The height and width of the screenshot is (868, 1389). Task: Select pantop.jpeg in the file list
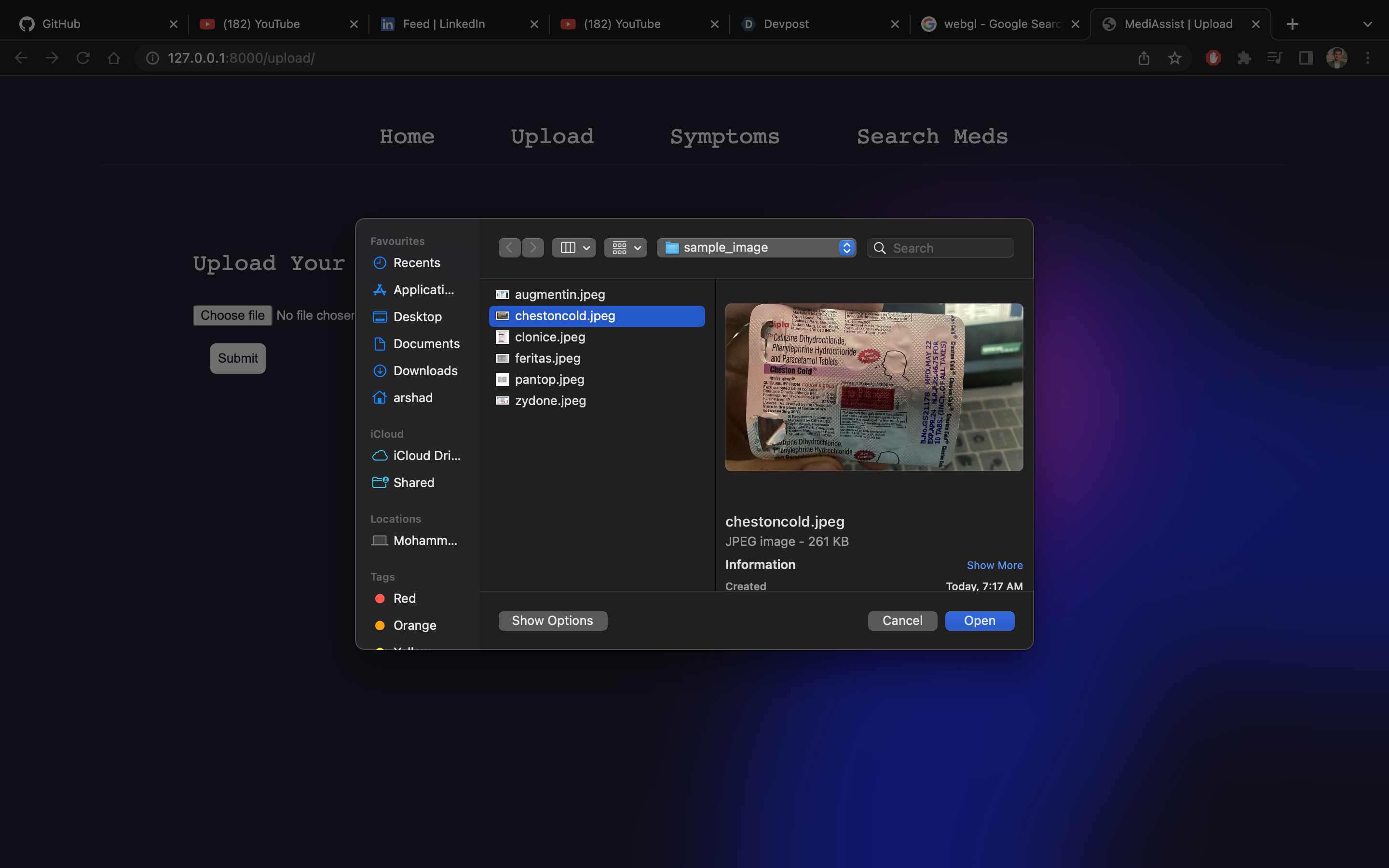click(x=549, y=380)
